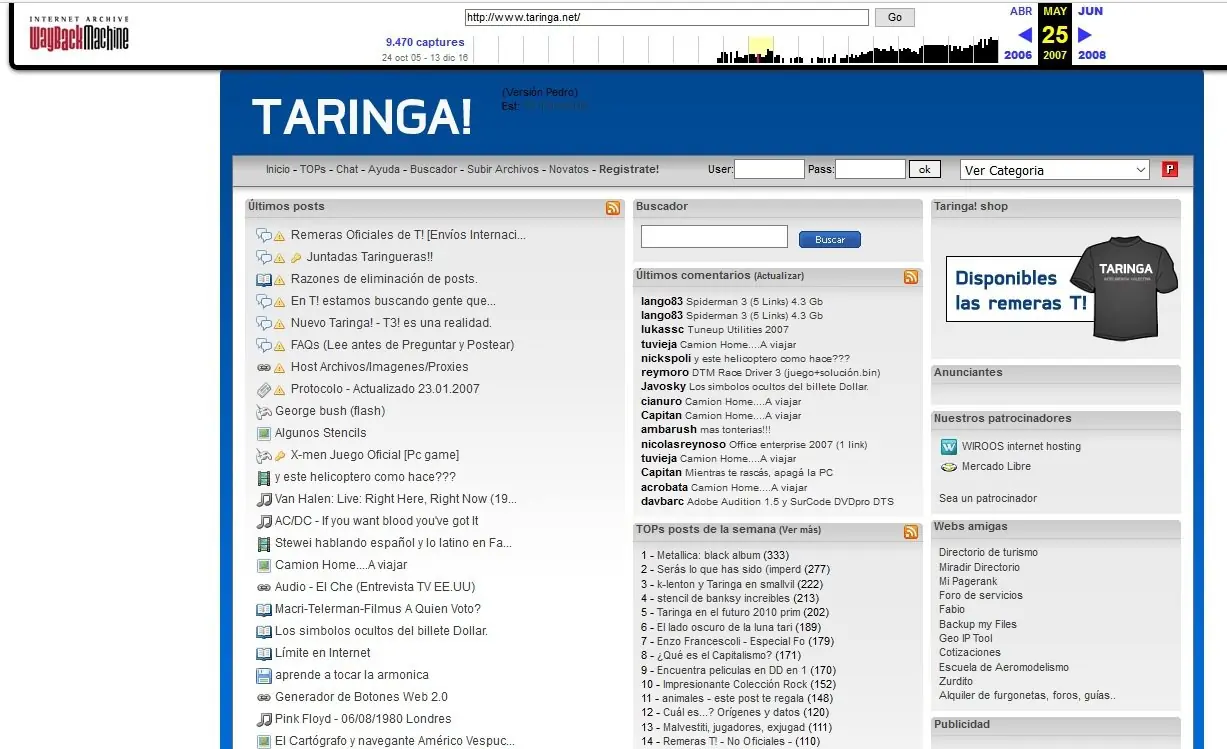The height and width of the screenshot is (749, 1227).
Task: Click the Pass login field
Action: [870, 170]
